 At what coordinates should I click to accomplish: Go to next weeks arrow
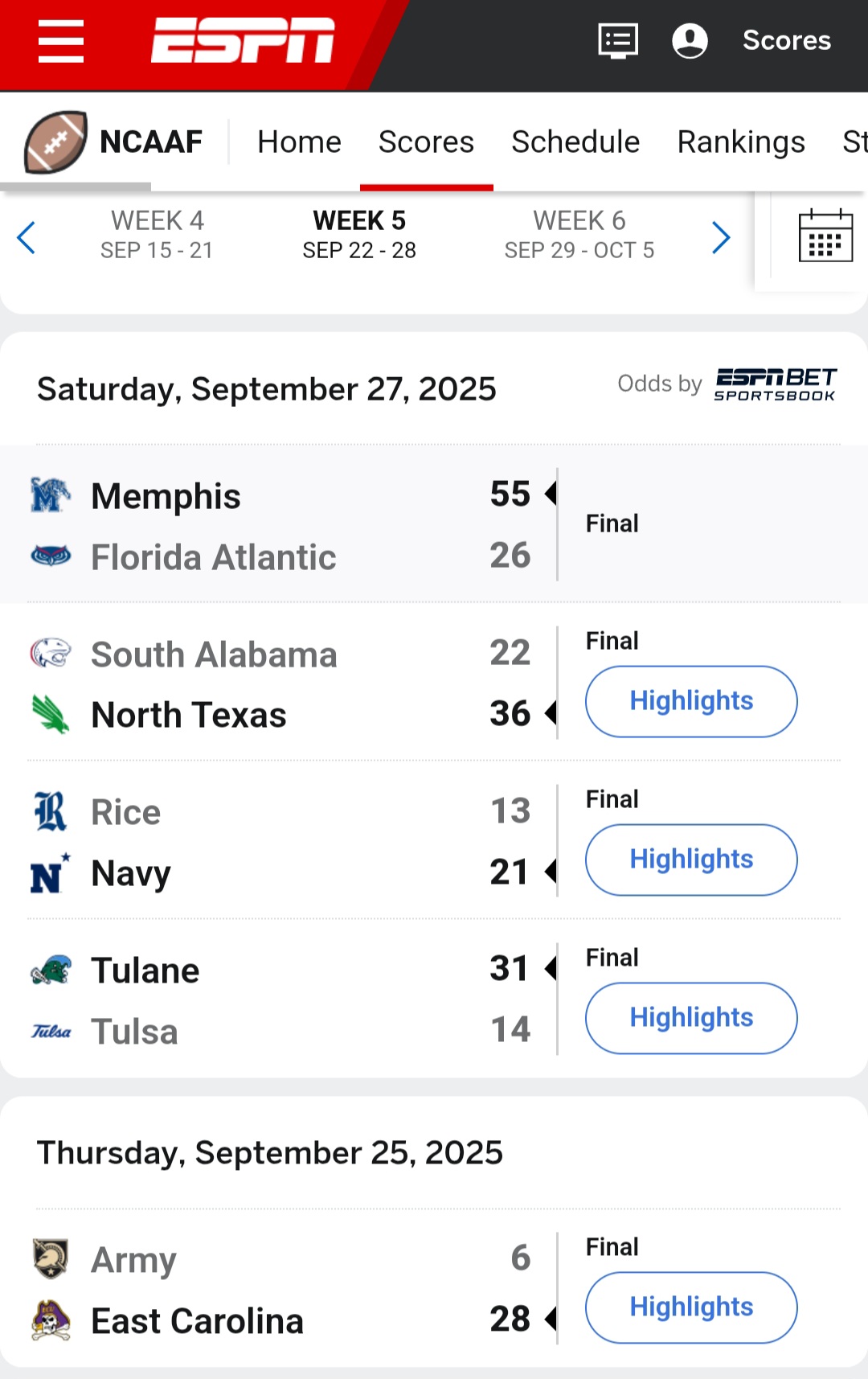pyautogui.click(x=721, y=237)
